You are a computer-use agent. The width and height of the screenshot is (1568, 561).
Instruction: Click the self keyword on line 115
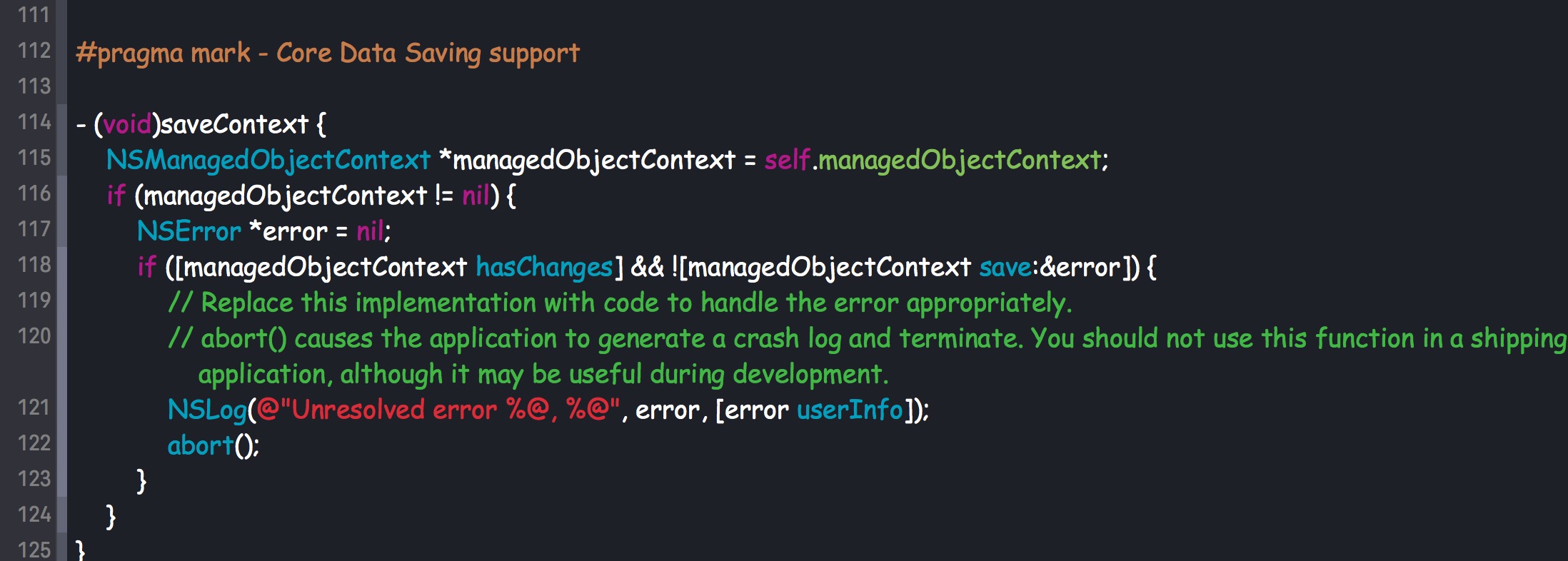pos(787,160)
